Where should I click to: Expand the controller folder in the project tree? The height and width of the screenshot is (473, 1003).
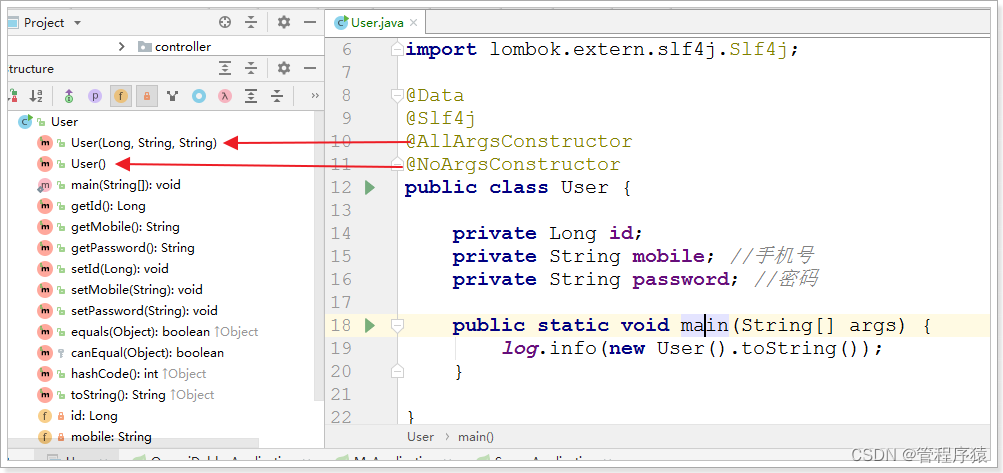[x=122, y=46]
